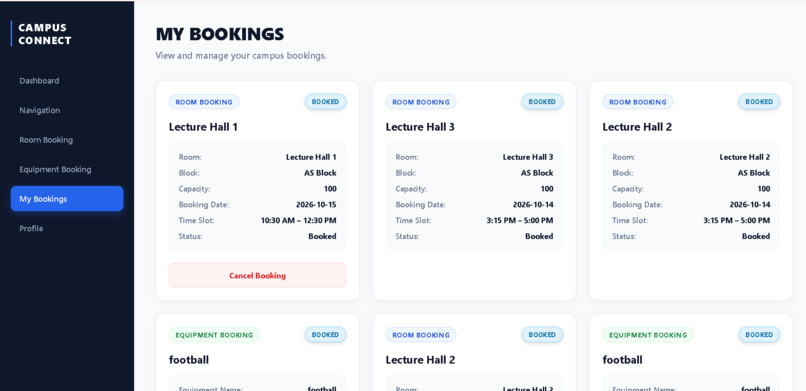Cancel the Lecture Hall 1 booking
The width and height of the screenshot is (806, 391).
pos(258,275)
